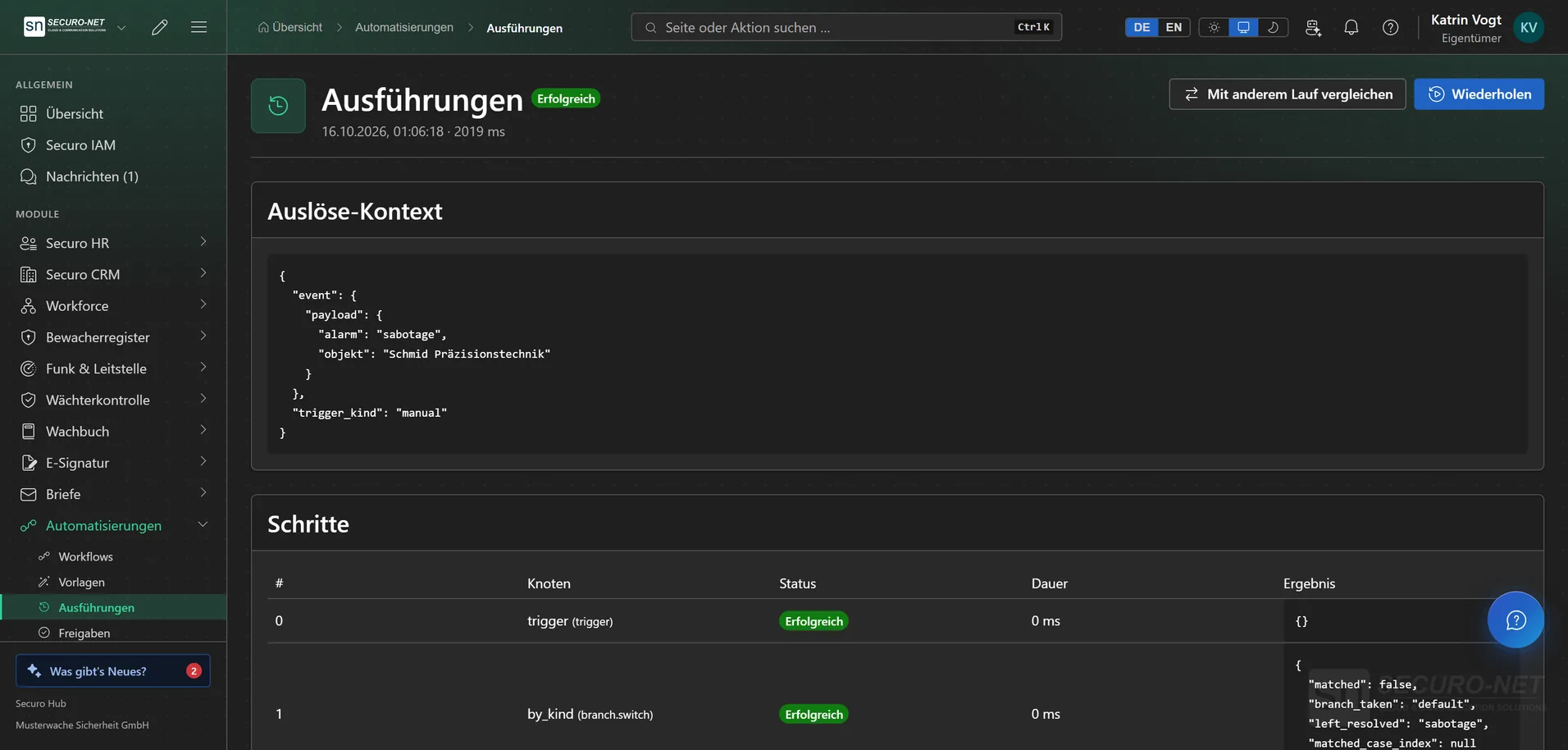The width and height of the screenshot is (1568, 750).
Task: Open KV user avatar menu
Action: click(x=1529, y=27)
